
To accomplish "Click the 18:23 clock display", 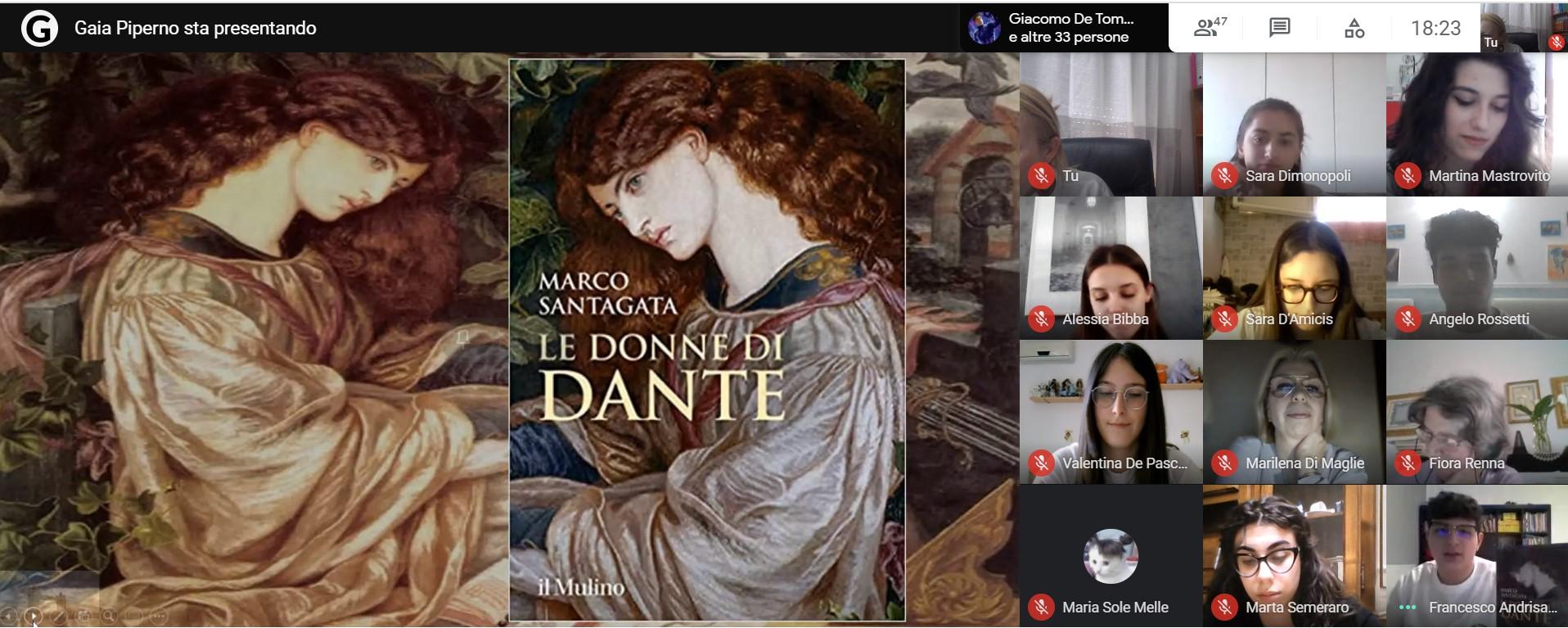I will (x=1435, y=29).
